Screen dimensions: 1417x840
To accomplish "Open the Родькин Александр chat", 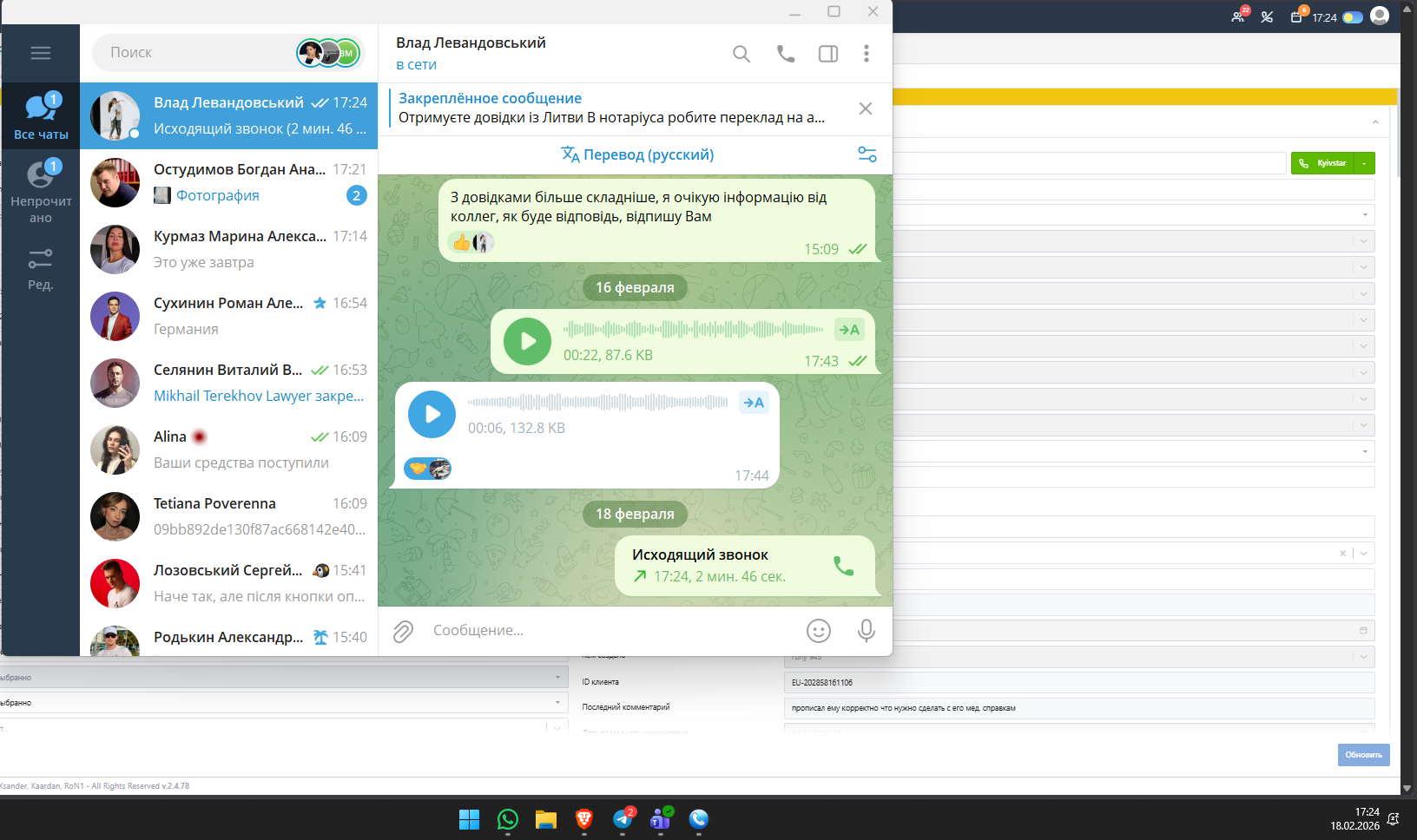I will coord(229,637).
